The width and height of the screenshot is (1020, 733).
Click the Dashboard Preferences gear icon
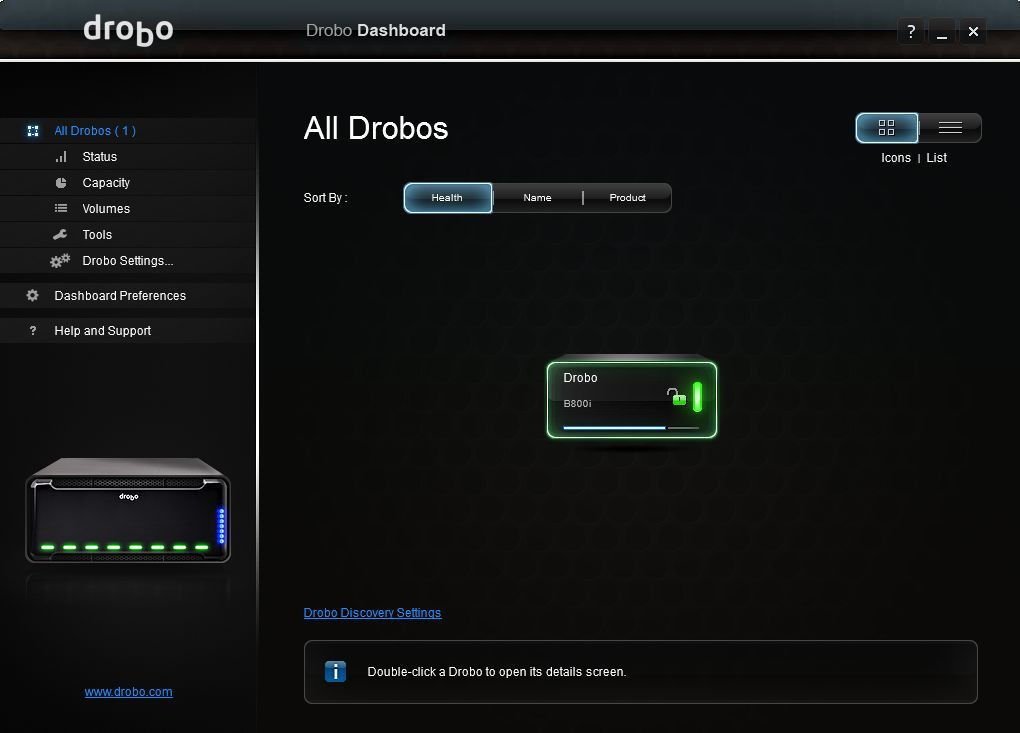[x=33, y=295]
